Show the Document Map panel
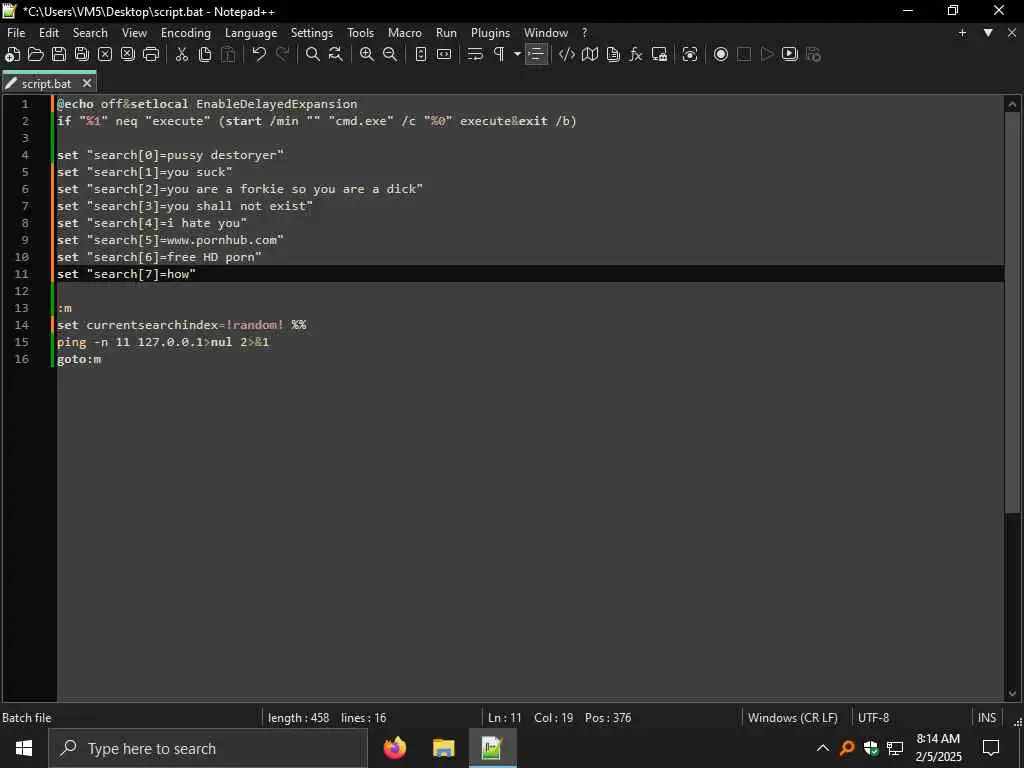Image resolution: width=1024 pixels, height=768 pixels. (x=590, y=54)
